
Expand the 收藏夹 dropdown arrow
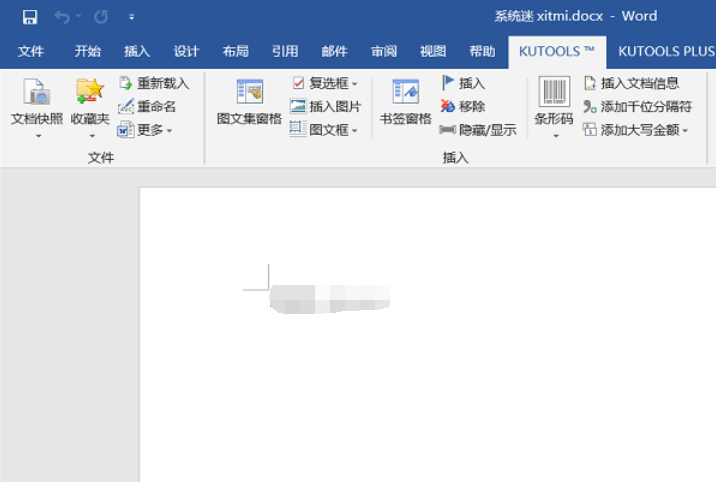[x=92, y=136]
